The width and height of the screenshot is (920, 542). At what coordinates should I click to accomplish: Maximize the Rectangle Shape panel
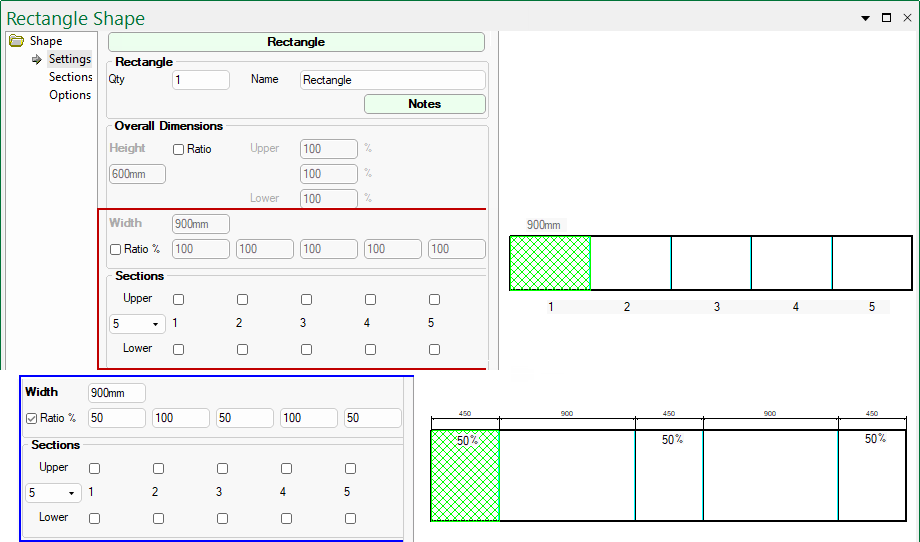click(886, 18)
